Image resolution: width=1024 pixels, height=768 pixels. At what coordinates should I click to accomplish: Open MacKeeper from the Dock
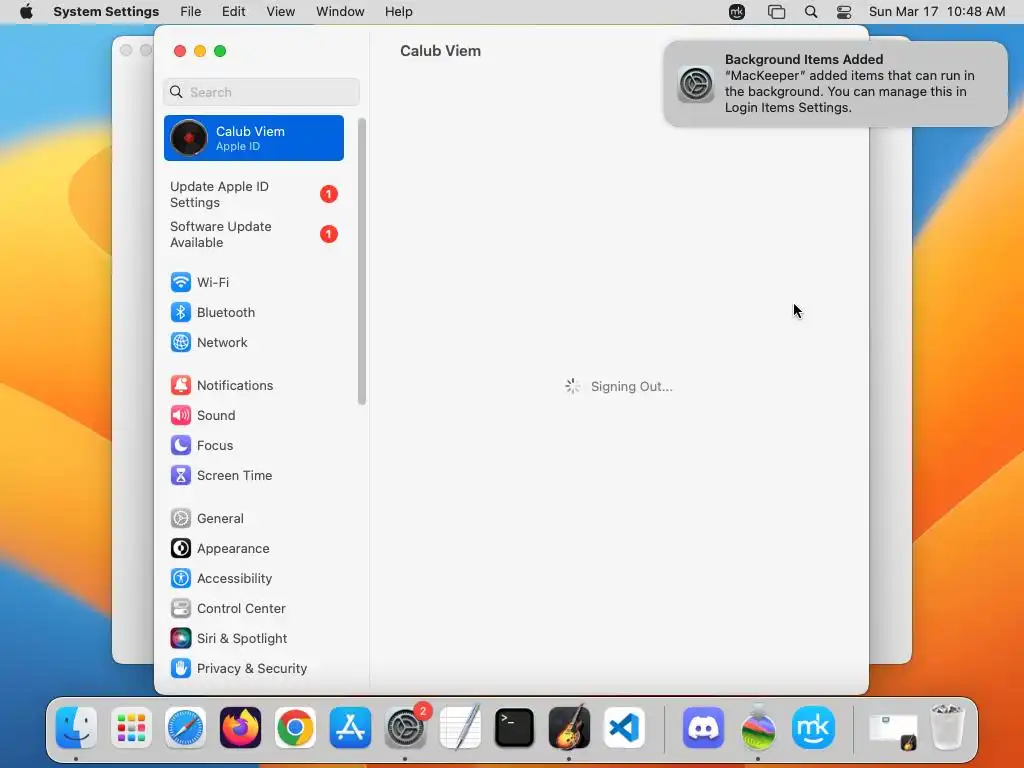[x=813, y=727]
